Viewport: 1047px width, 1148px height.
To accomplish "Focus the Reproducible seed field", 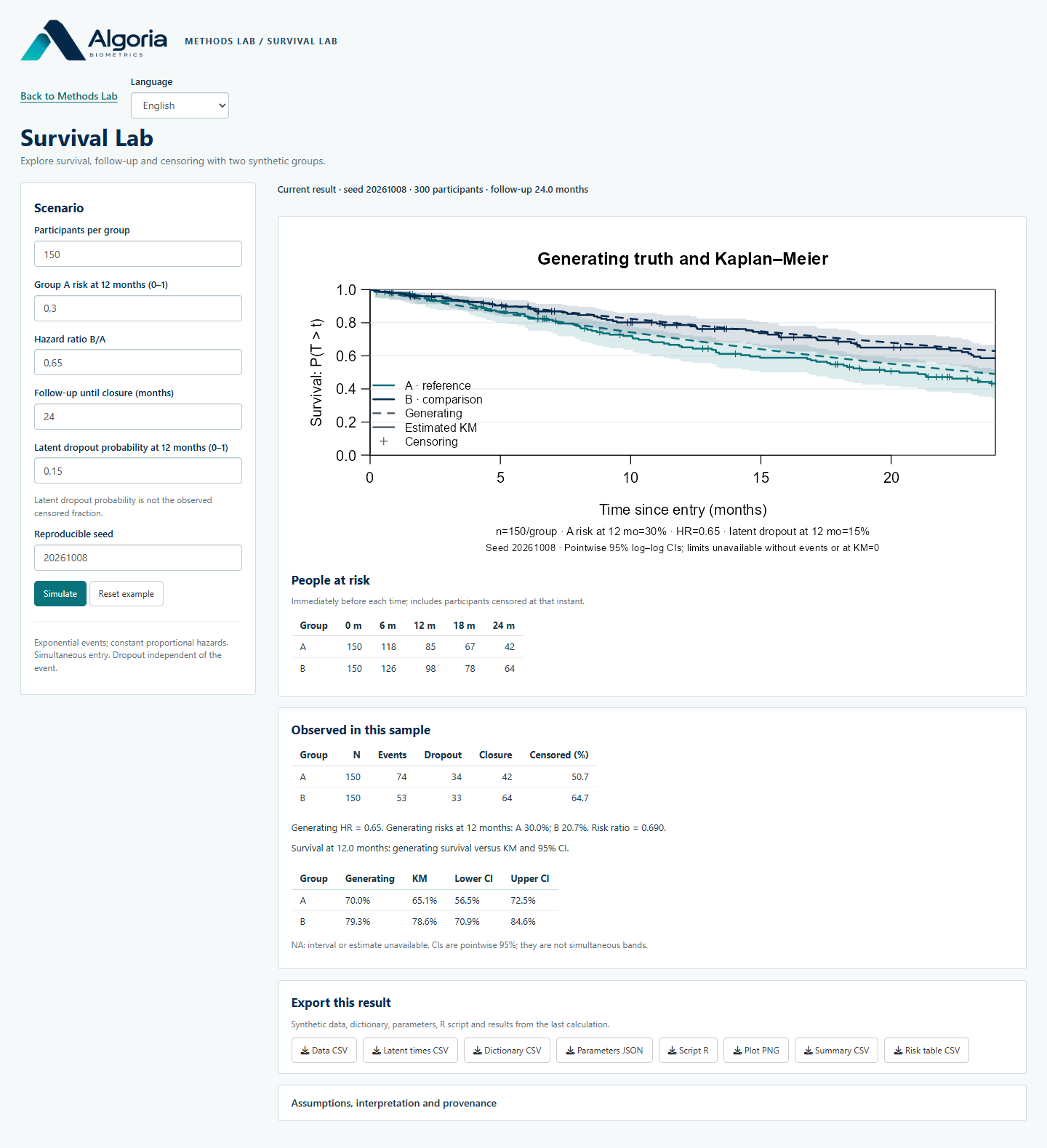I will click(138, 558).
